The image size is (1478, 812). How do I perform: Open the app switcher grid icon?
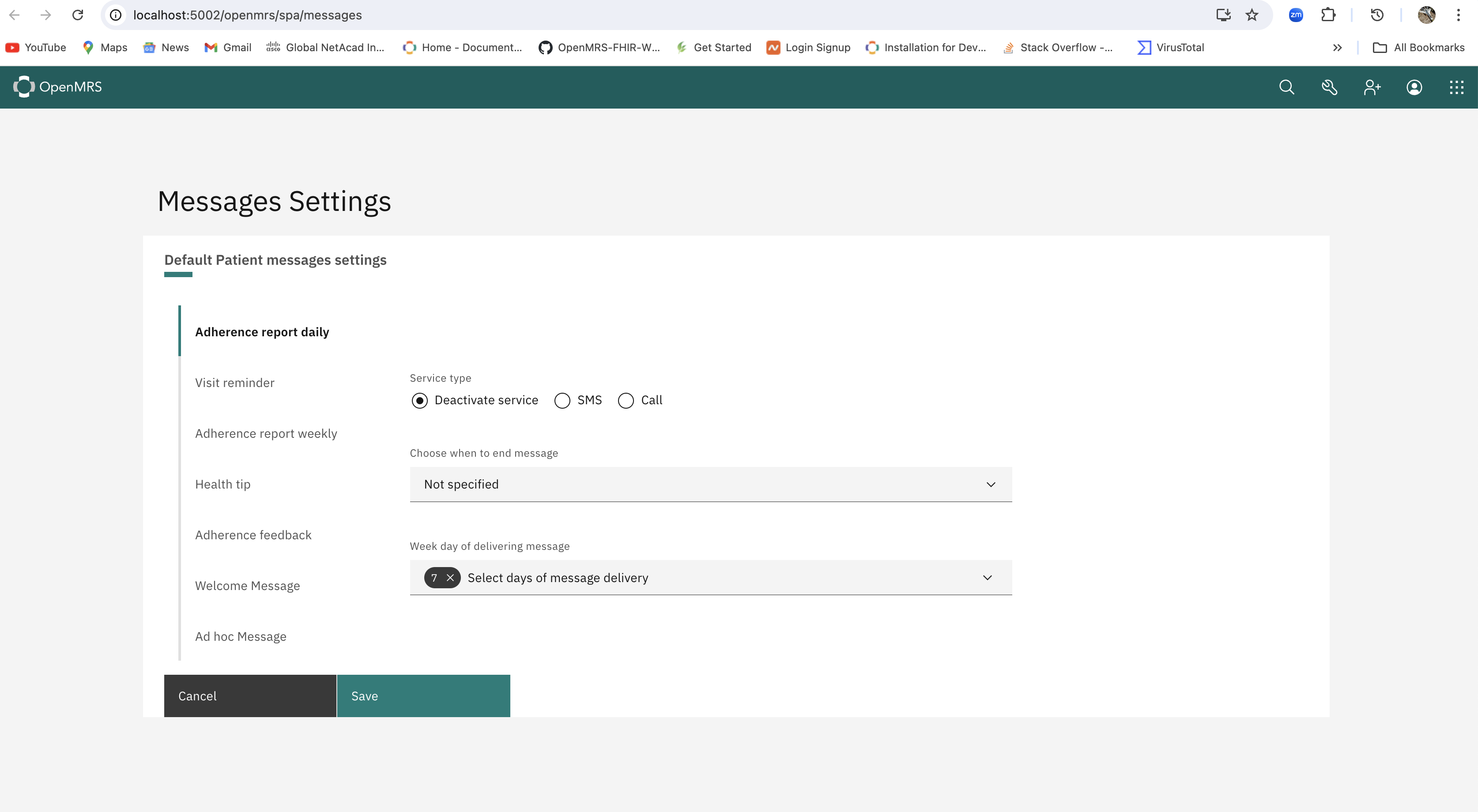tap(1457, 87)
